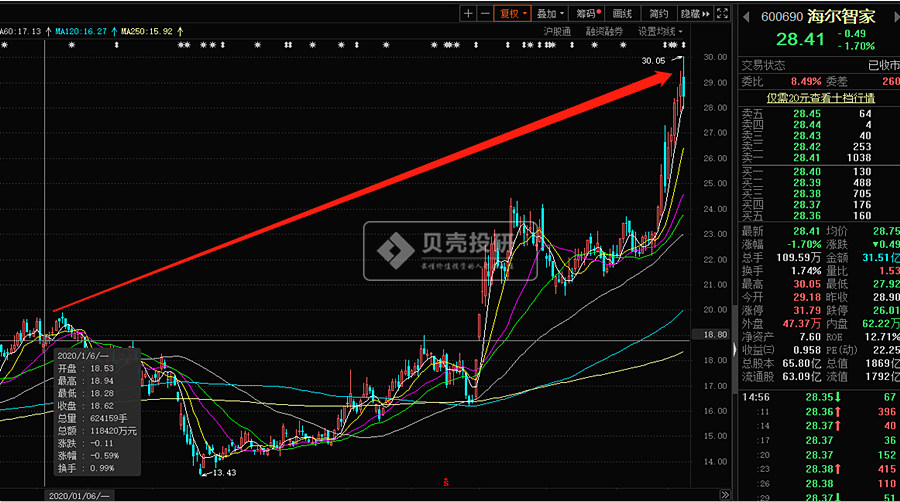The height and width of the screenshot is (502, 900).
Task: Click 均价 label in stats
Action: click(x=836, y=231)
